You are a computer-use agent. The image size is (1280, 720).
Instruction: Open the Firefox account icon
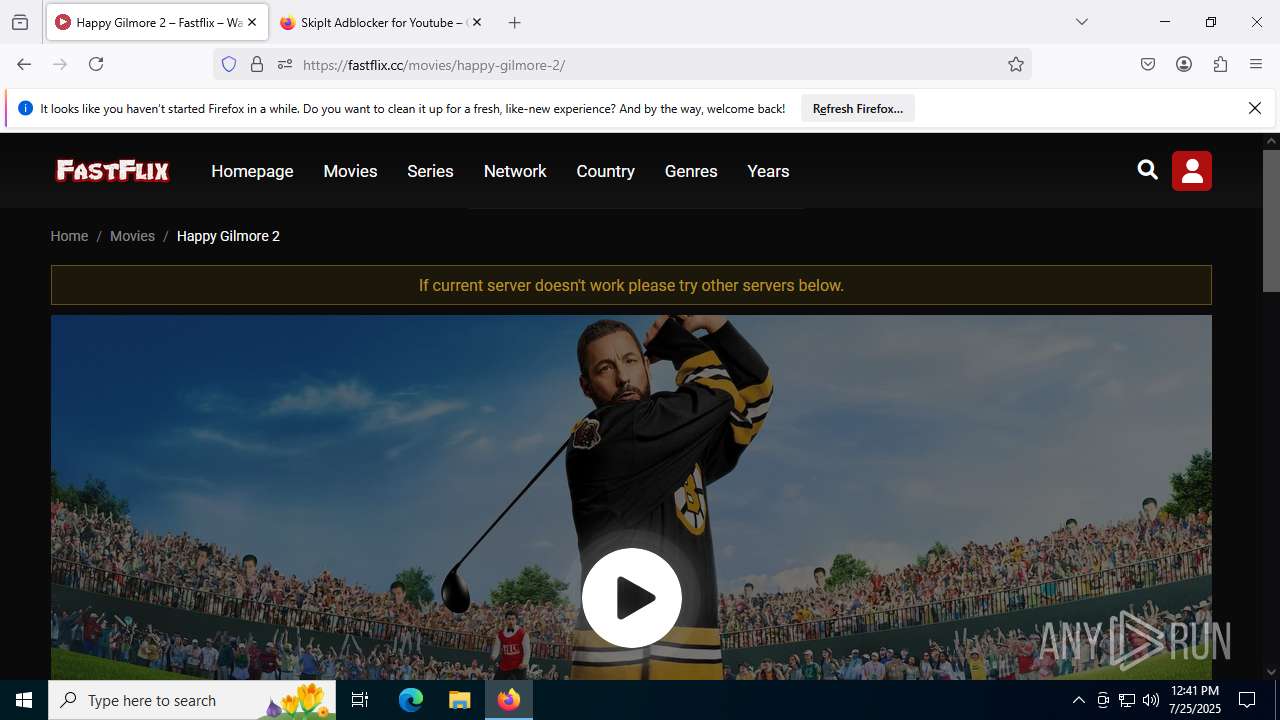1184,64
